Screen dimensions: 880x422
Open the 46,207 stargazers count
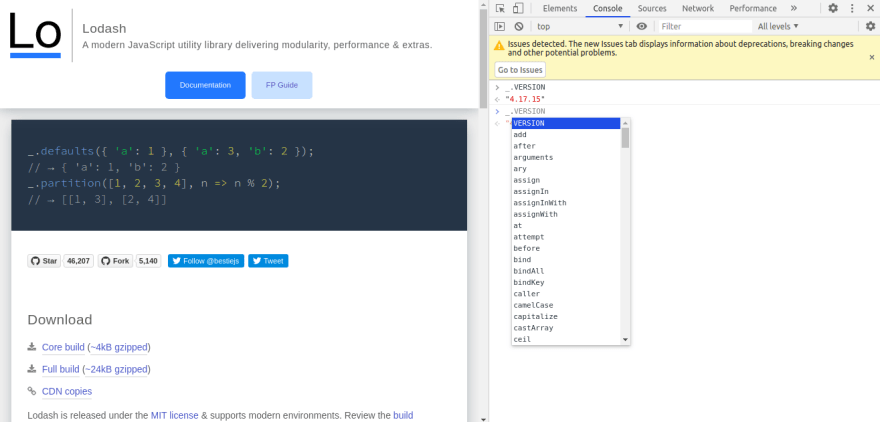(x=79, y=261)
